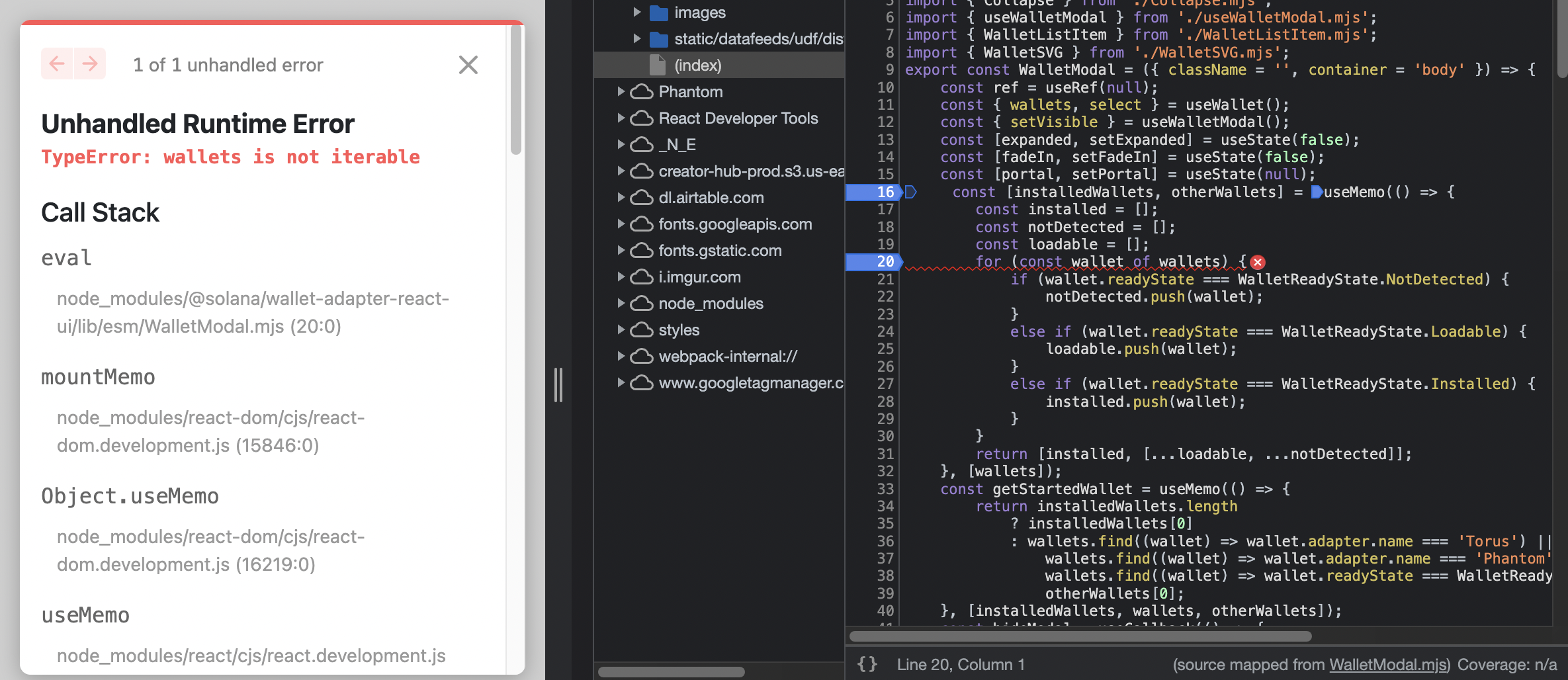The height and width of the screenshot is (680, 1568).
Task: Click the pretty-print braces icon in status bar
Action: (867, 664)
